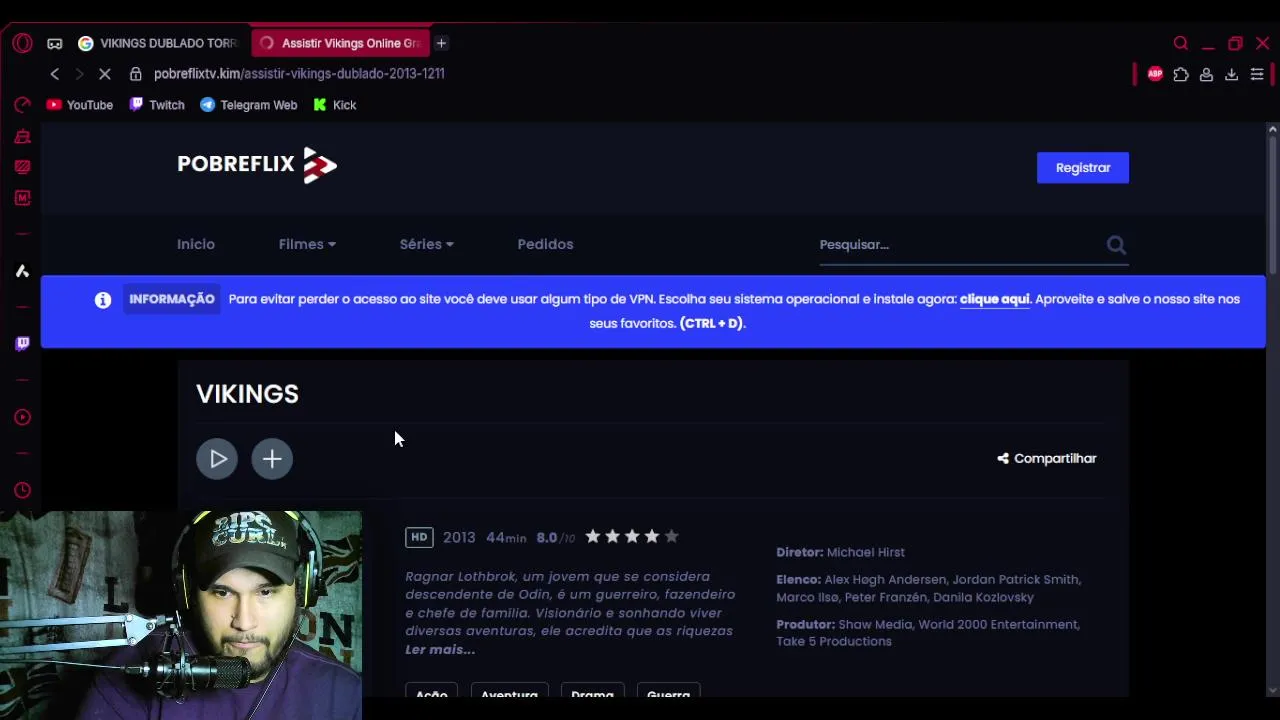Open the History clock sidebar icon
This screenshot has height=720, width=1280.
pyautogui.click(x=22, y=490)
